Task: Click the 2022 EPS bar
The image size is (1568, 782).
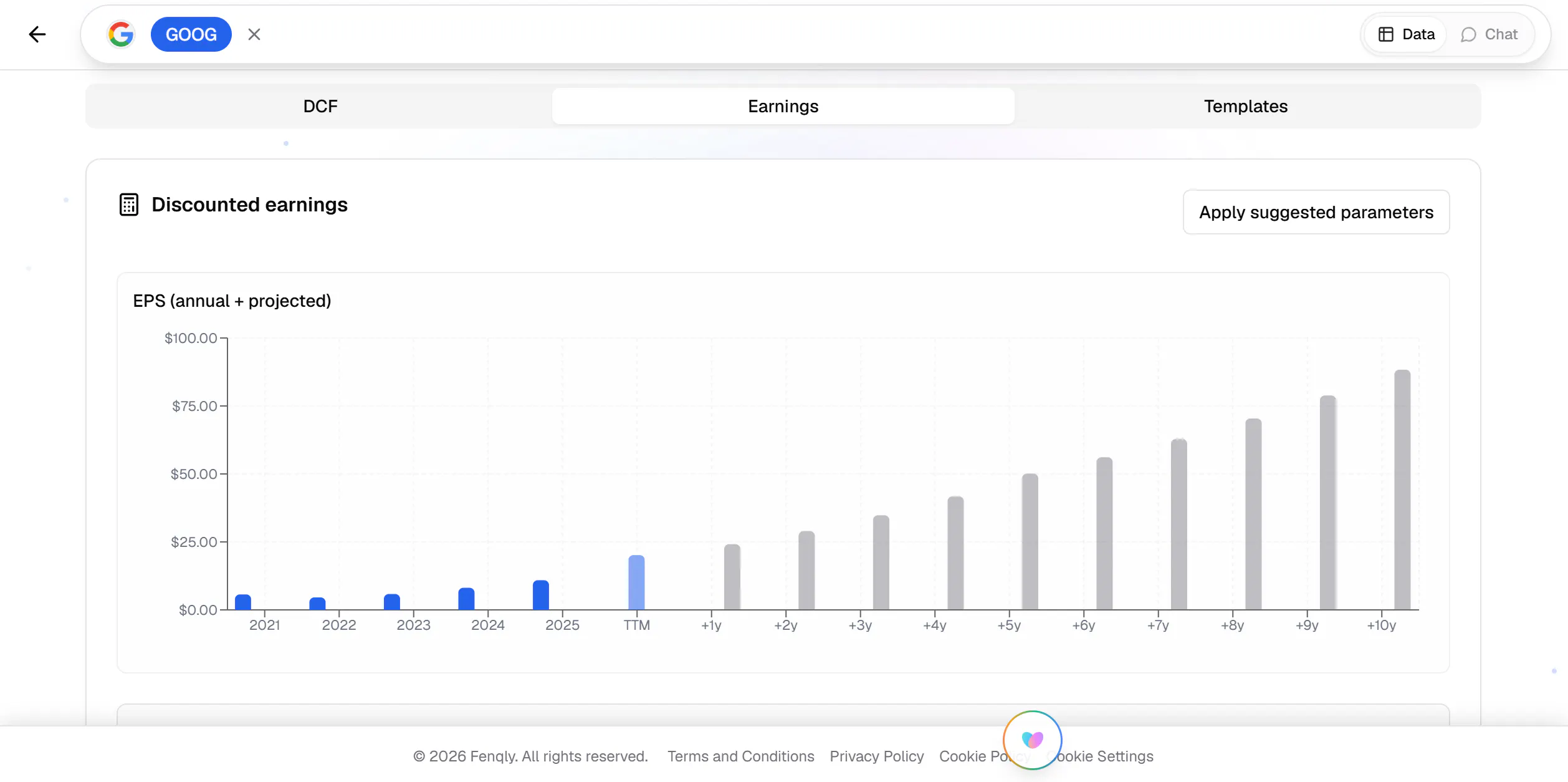Action: pyautogui.click(x=317, y=604)
